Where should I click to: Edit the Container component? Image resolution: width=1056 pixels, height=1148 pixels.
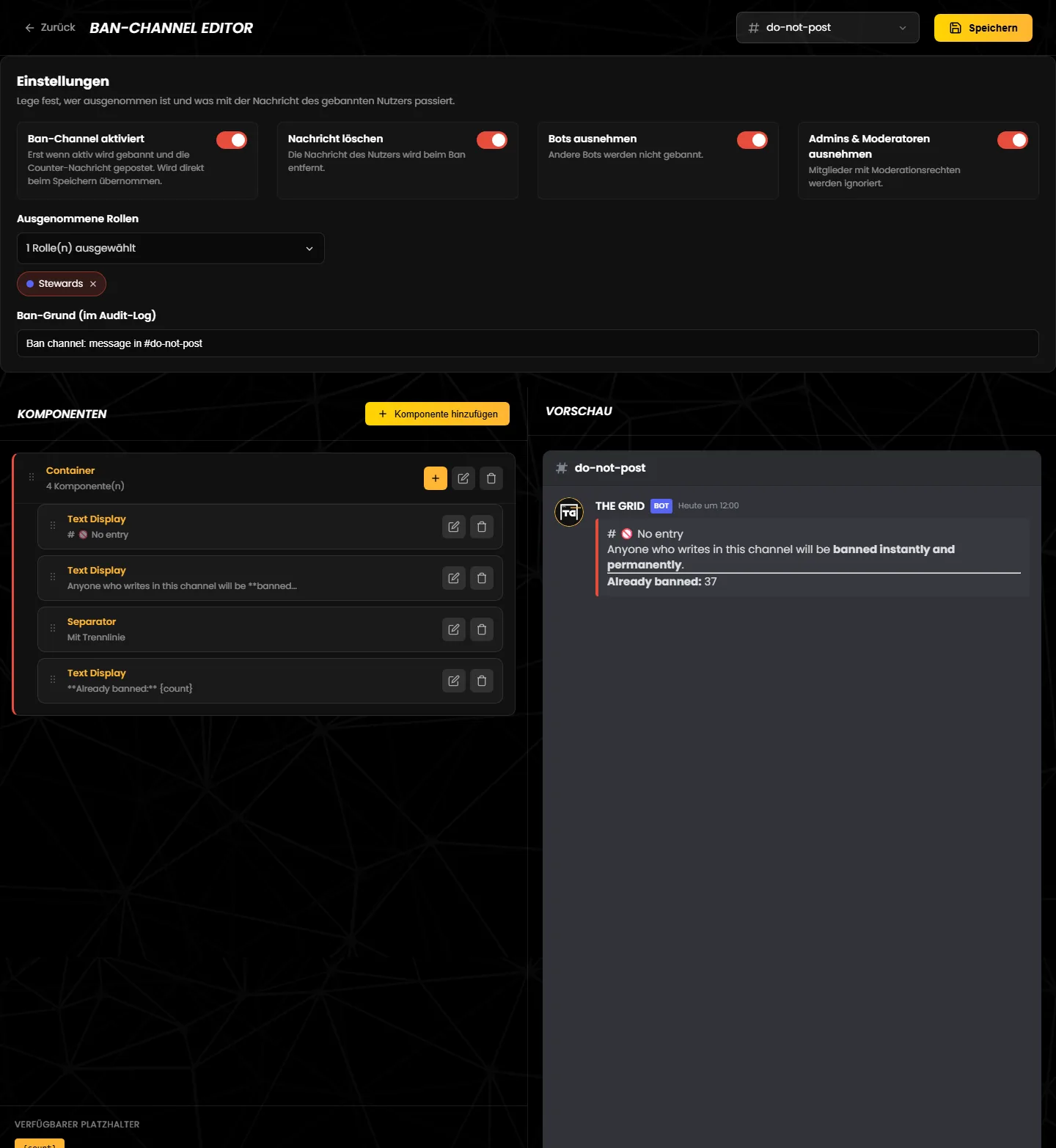(463, 478)
